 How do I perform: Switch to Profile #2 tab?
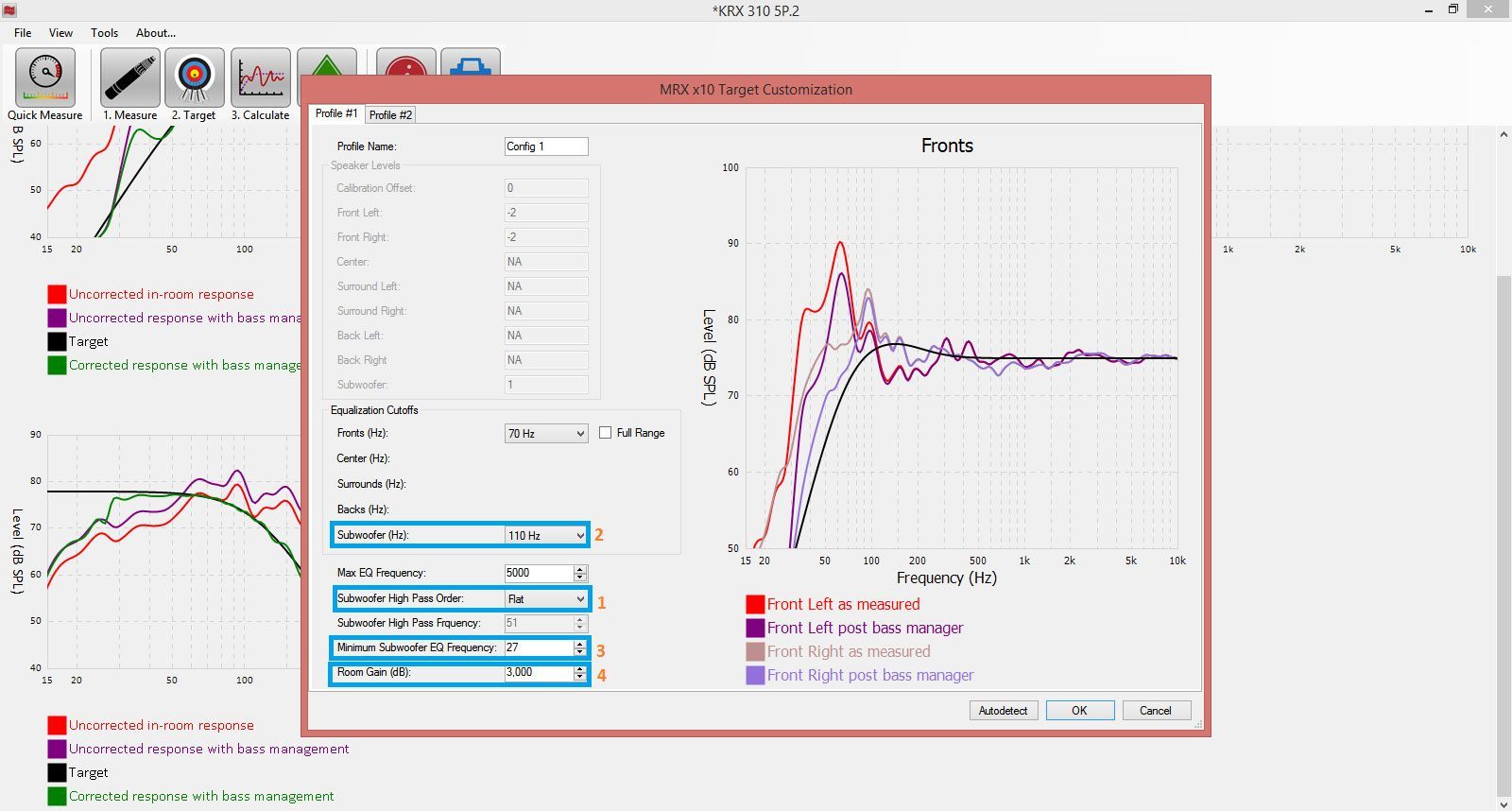pos(390,114)
